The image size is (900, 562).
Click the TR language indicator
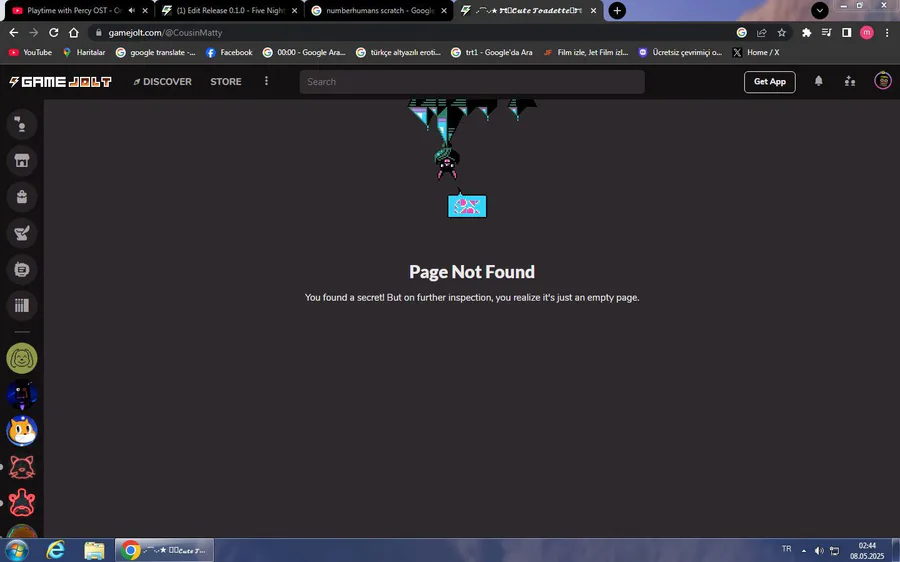[786, 549]
